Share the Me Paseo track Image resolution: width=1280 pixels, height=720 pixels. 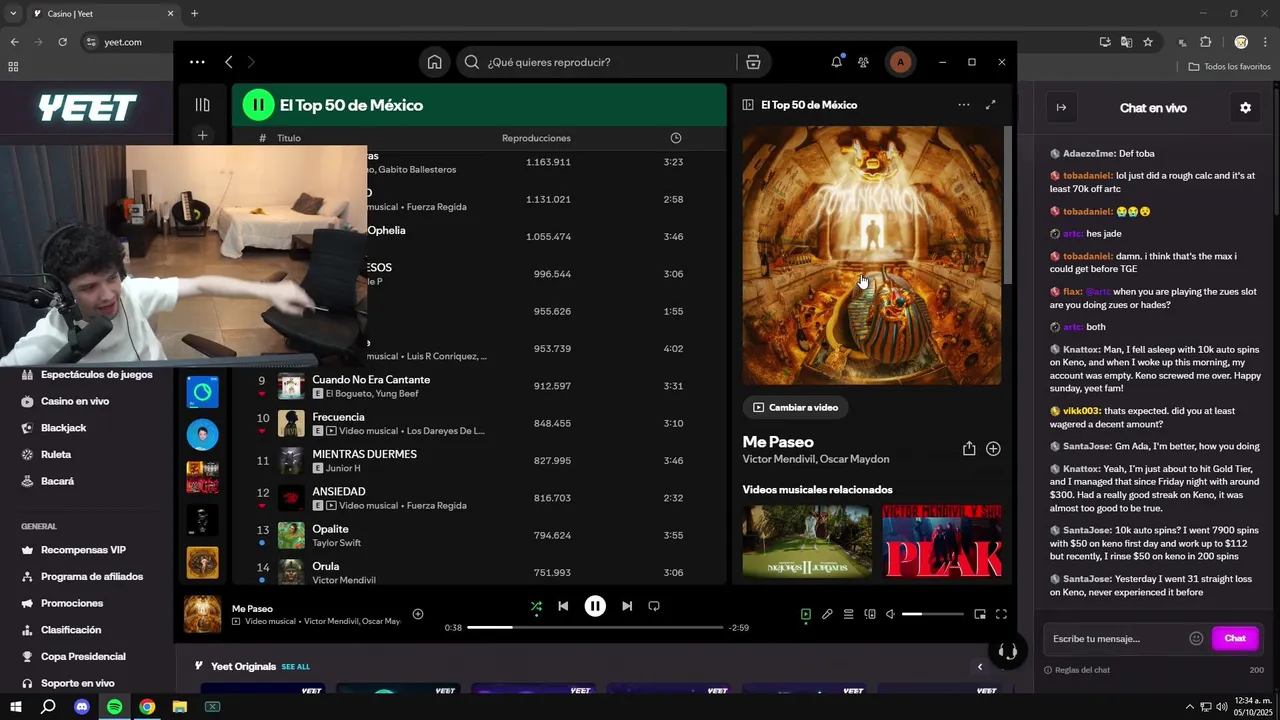pyautogui.click(x=969, y=449)
